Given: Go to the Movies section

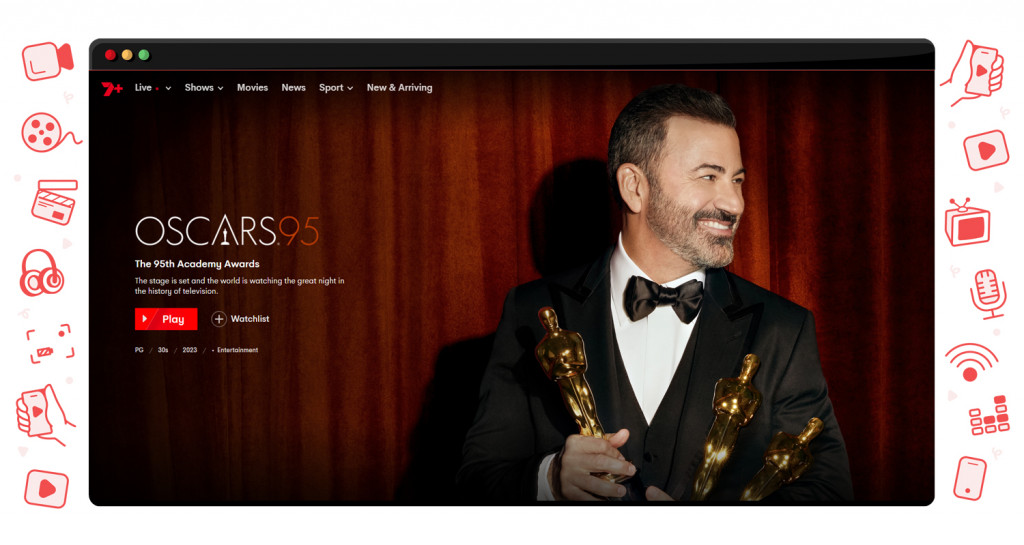Looking at the screenshot, I should 252,87.
